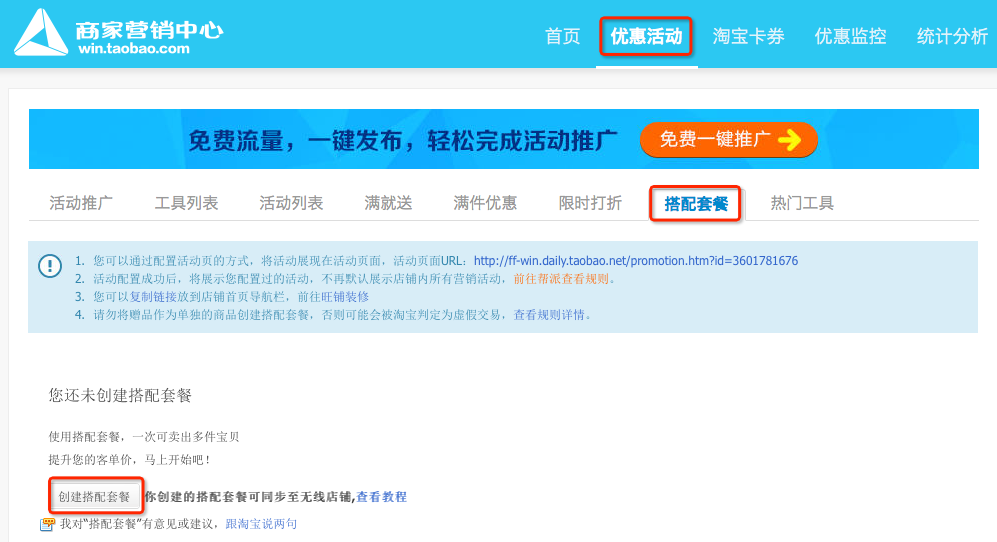Open the 活动列表 tab

point(291,203)
